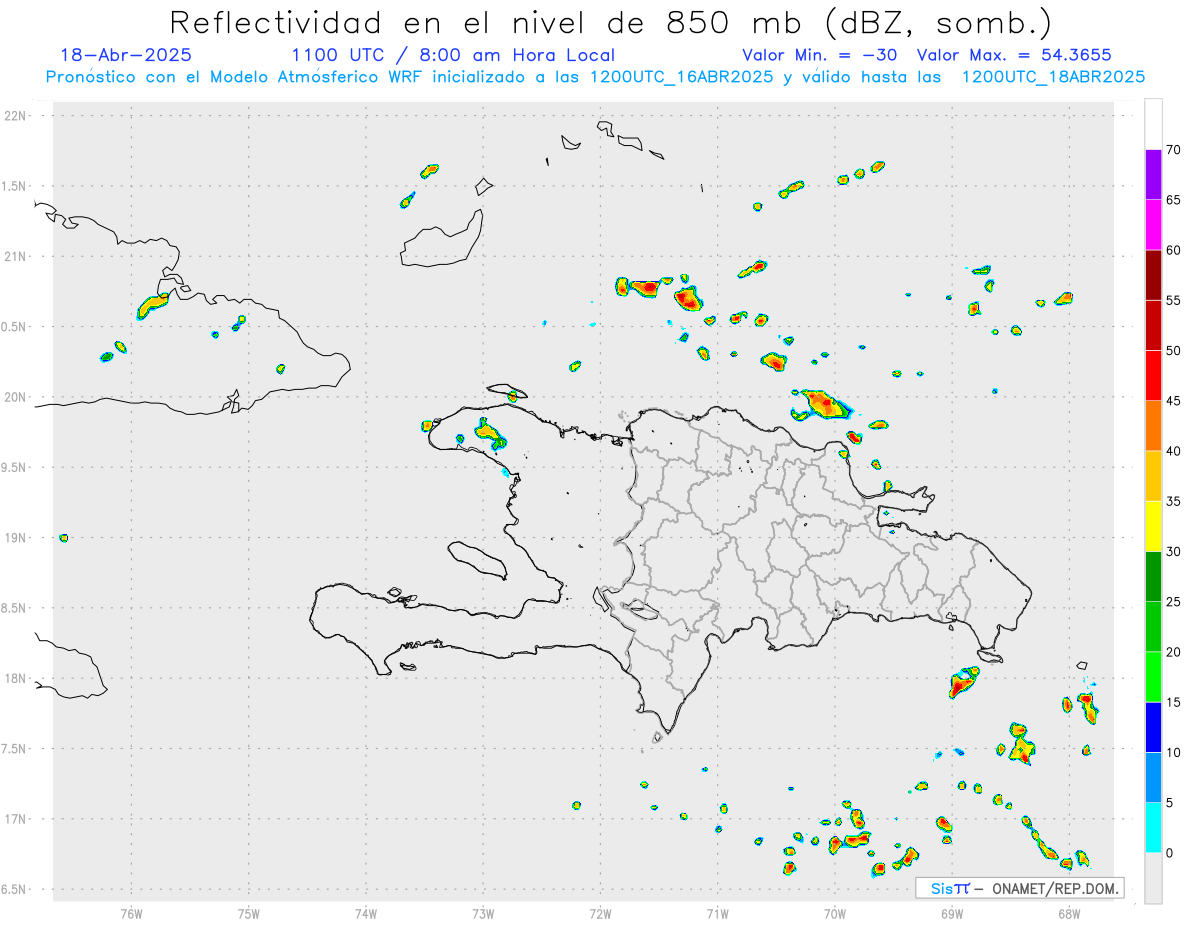Click the gold 35–40 dBZ colorbar segment
The image size is (1200, 927).
[x=1153, y=476]
